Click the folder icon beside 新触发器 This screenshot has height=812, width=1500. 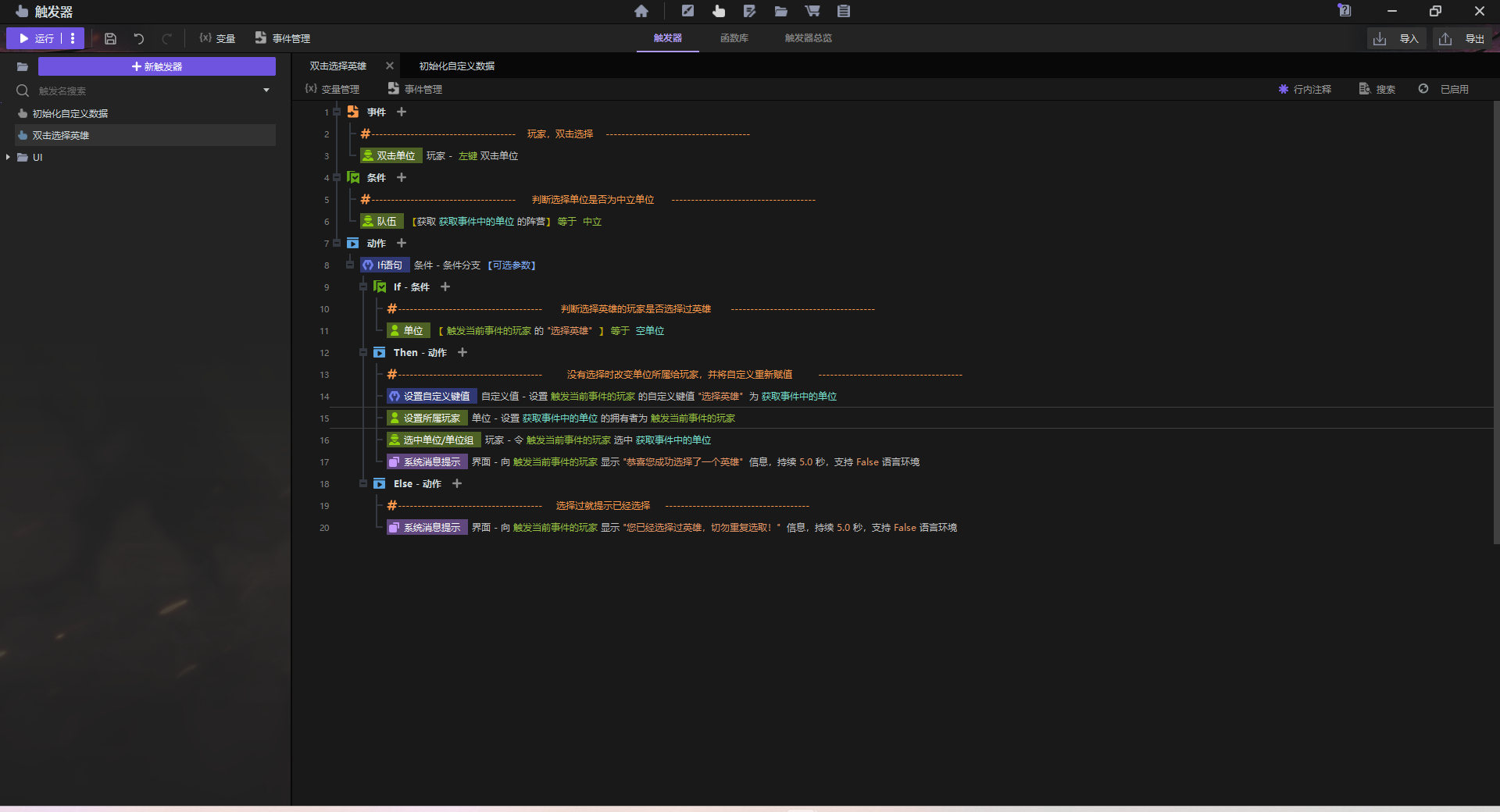click(x=23, y=66)
